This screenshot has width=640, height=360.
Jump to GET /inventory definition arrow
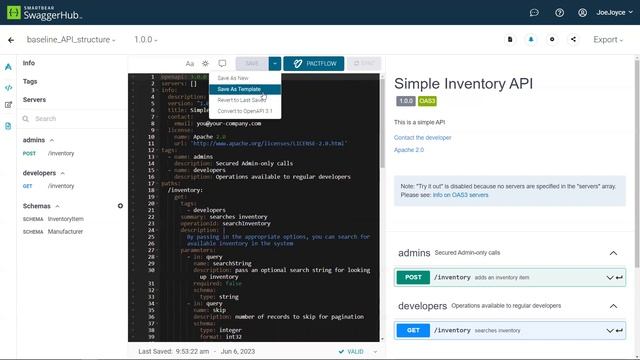click(619, 331)
